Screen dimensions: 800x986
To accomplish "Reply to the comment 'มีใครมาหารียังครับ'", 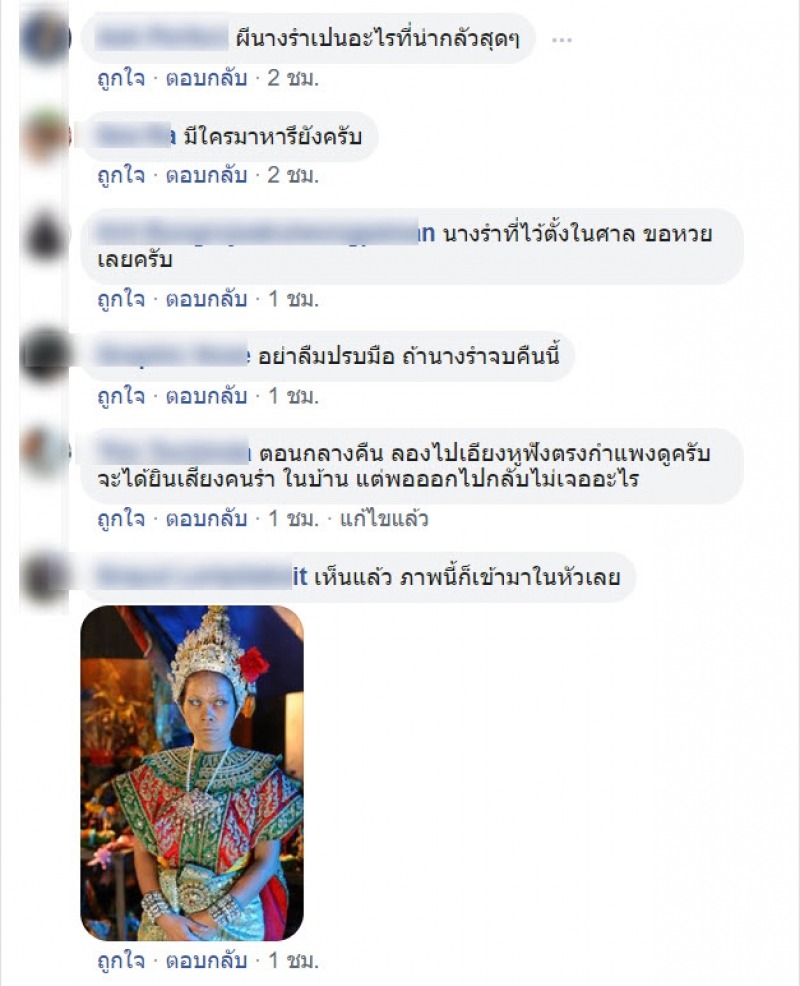I will pyautogui.click(x=206, y=175).
